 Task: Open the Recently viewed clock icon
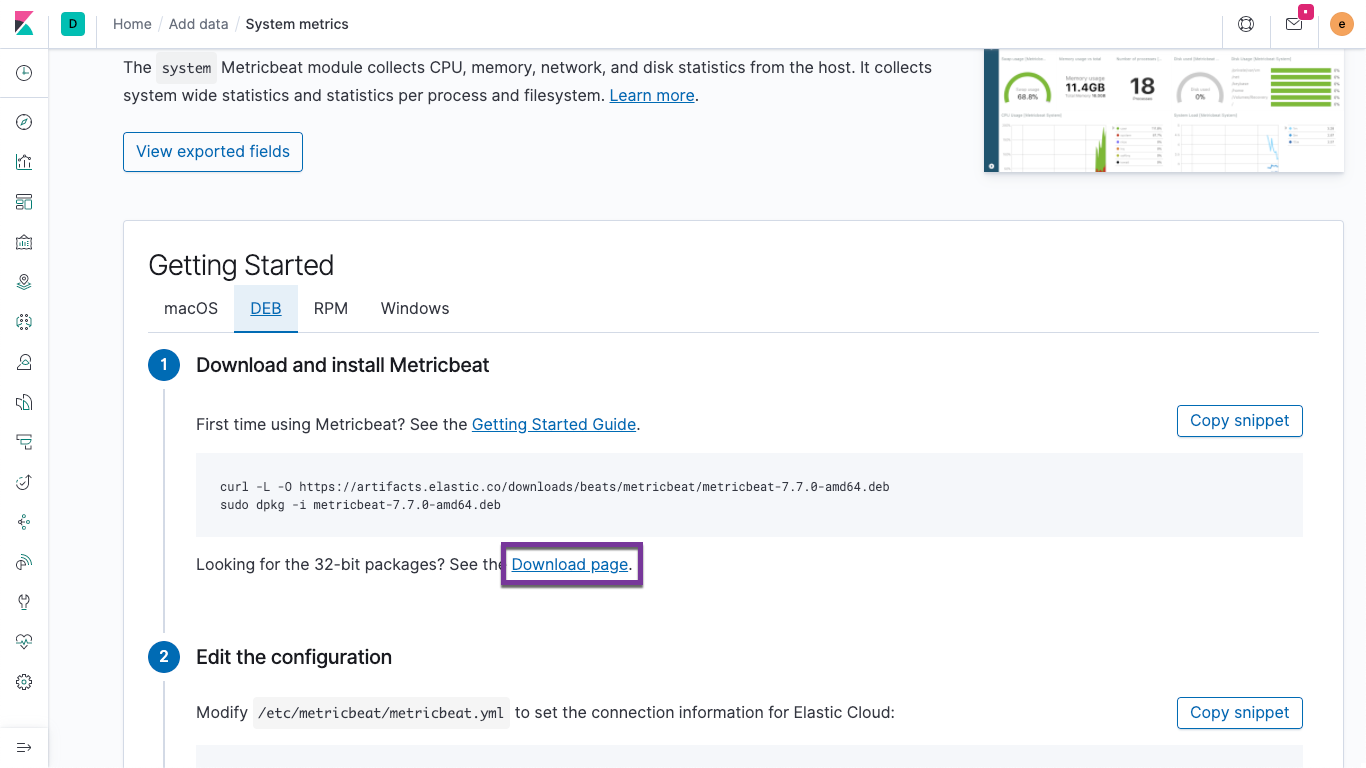coord(24,73)
